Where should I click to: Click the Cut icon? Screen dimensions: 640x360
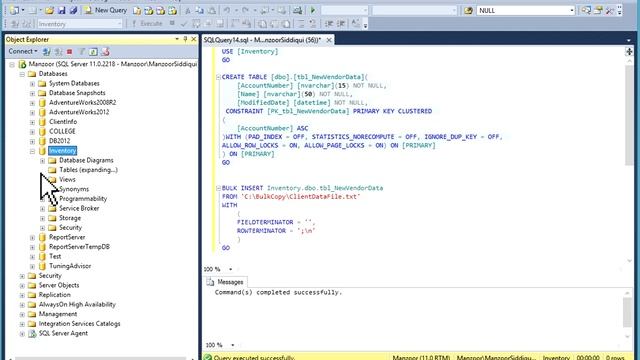188,11
